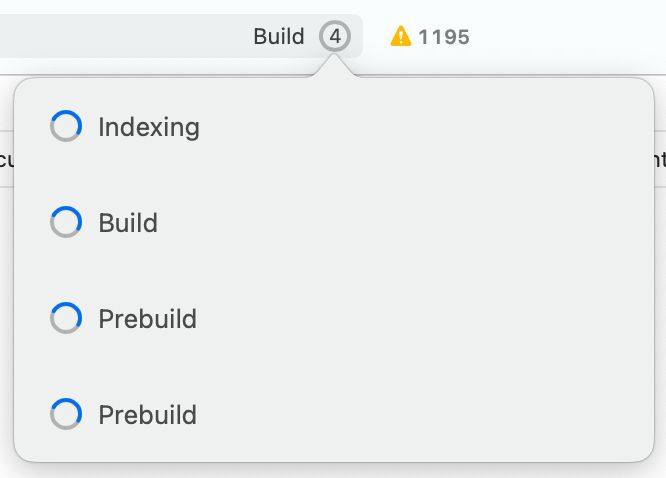Select the bottom Prebuild task label
666x478 pixels.
tap(147, 415)
